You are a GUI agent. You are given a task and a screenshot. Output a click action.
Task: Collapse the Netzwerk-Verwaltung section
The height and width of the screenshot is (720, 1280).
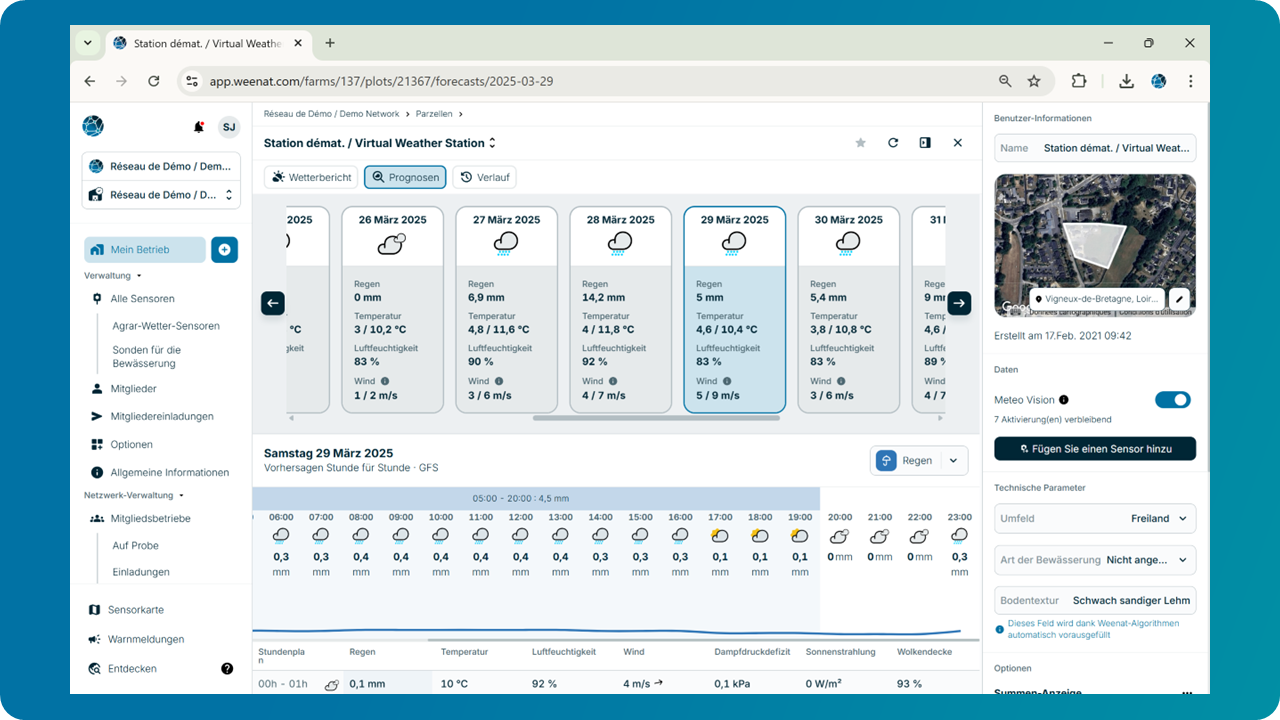[134, 495]
